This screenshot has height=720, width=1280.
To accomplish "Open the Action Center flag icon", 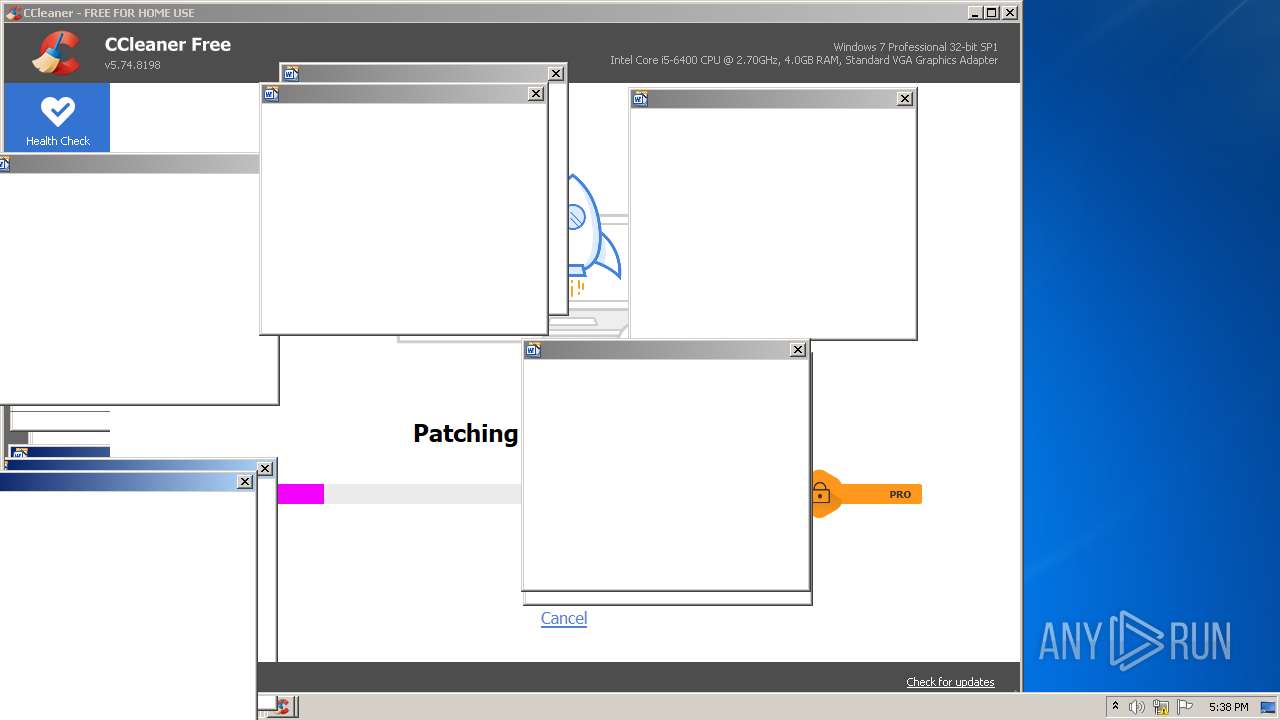I will [x=1185, y=707].
